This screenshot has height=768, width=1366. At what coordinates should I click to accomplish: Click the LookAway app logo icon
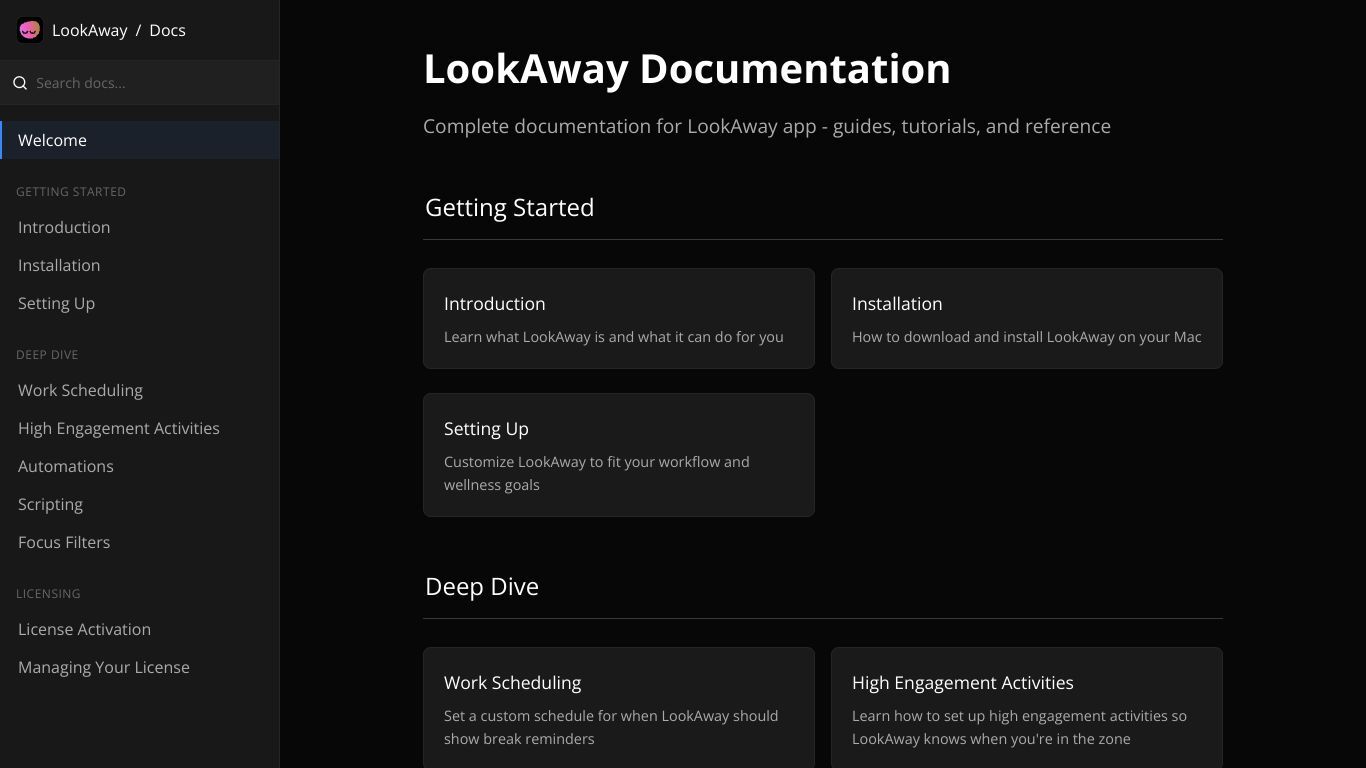30,31
